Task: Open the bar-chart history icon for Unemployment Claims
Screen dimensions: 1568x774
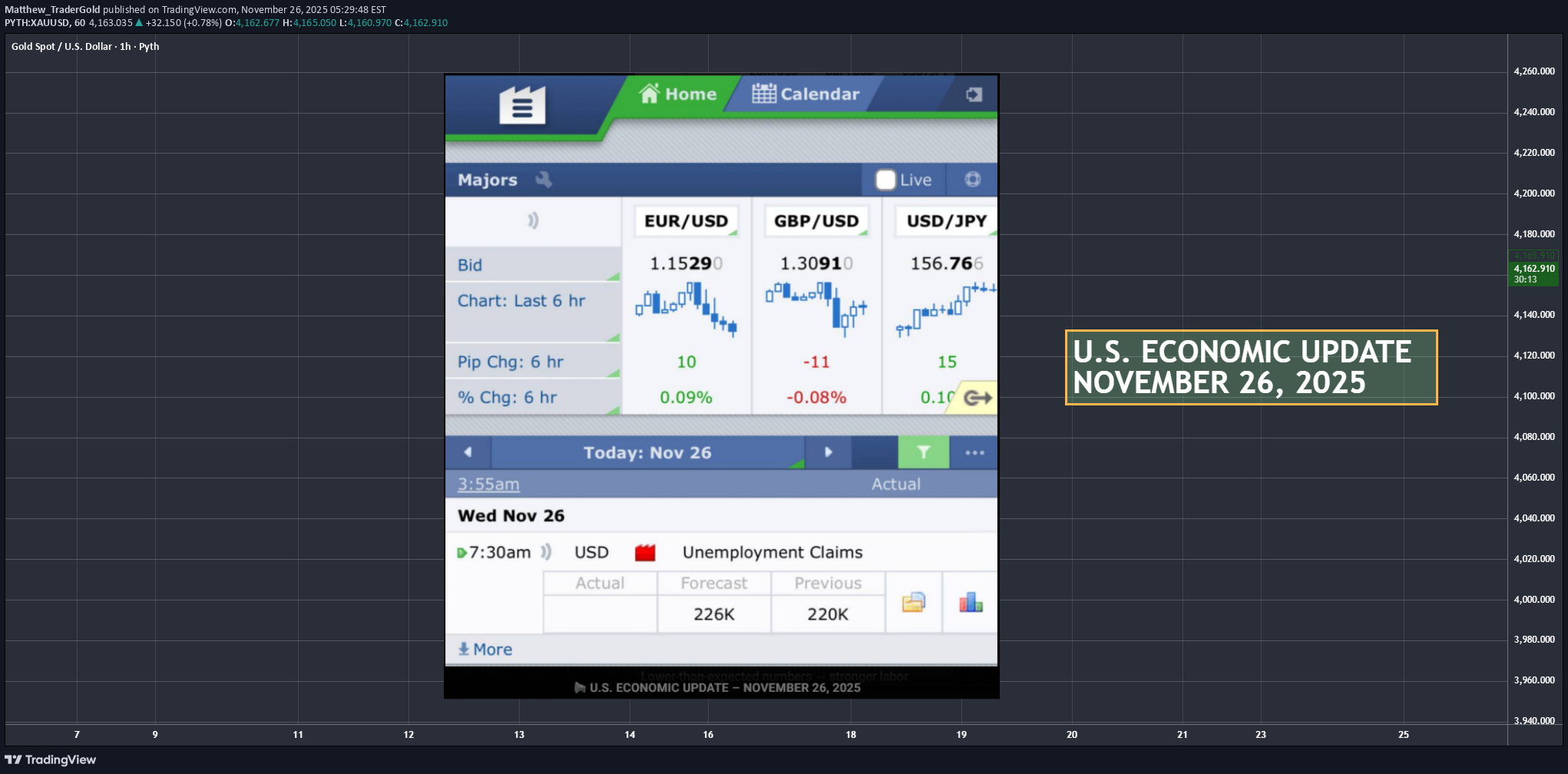Action: [970, 603]
